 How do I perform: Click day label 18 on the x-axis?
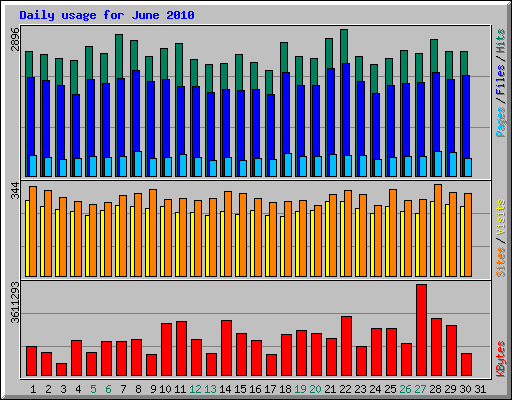click(x=285, y=389)
